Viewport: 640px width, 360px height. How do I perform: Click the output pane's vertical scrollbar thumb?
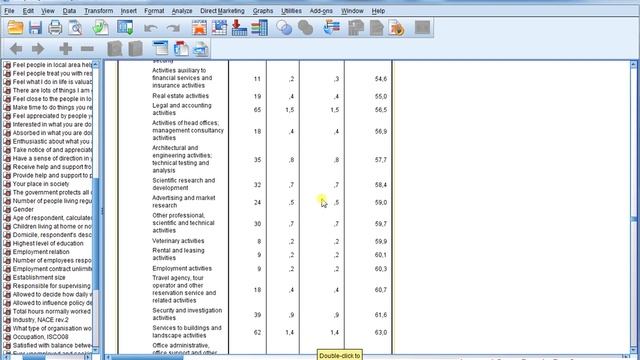pyautogui.click(x=634, y=219)
